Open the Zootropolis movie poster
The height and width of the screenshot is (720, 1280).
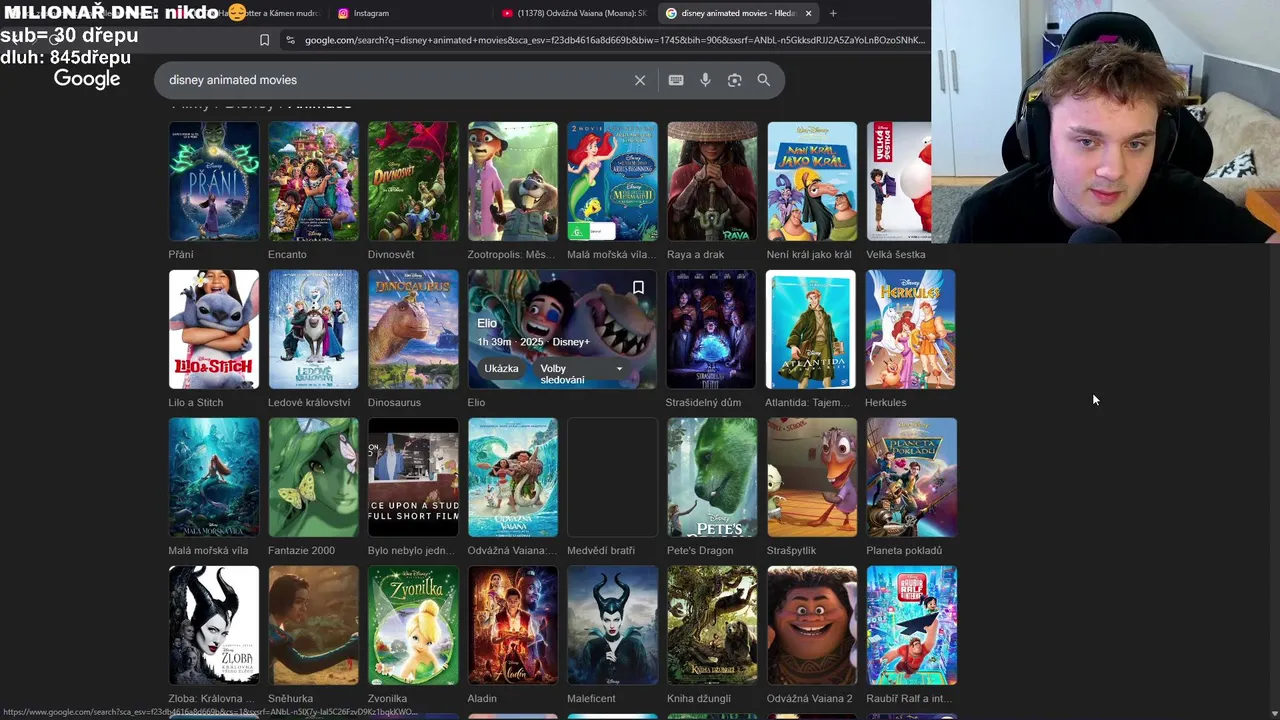pos(513,181)
